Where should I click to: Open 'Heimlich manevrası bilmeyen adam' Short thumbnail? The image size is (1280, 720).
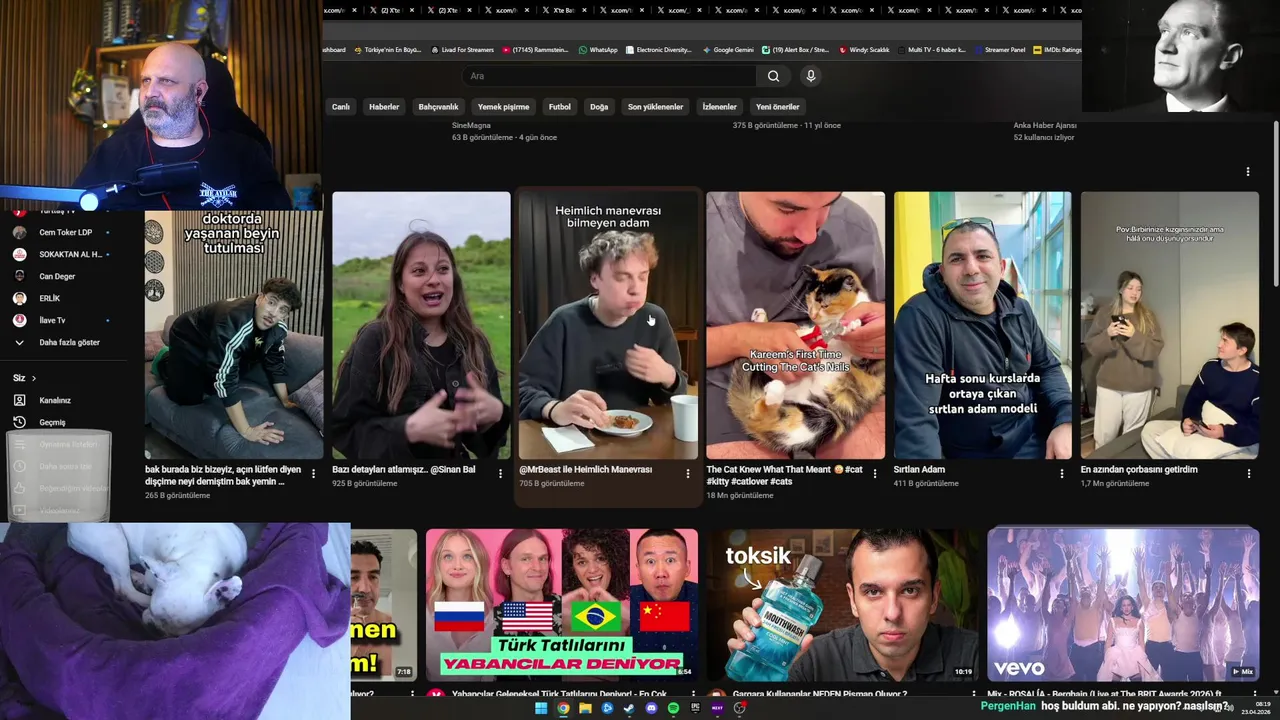pos(608,325)
